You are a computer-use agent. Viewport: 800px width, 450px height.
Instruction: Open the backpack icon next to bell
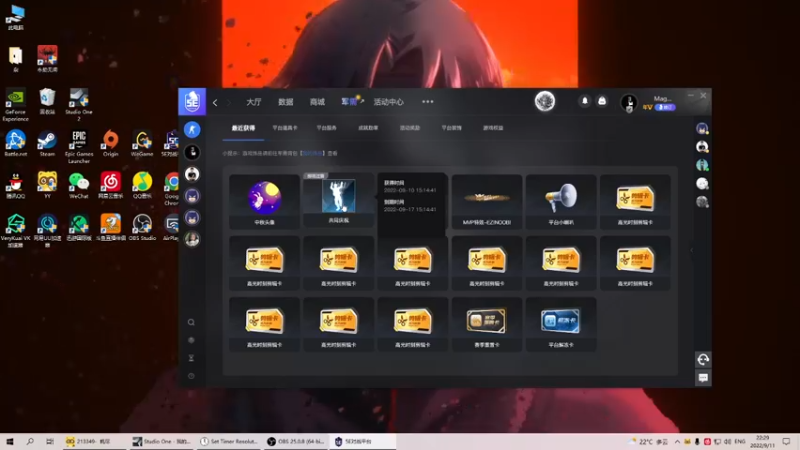(x=602, y=101)
